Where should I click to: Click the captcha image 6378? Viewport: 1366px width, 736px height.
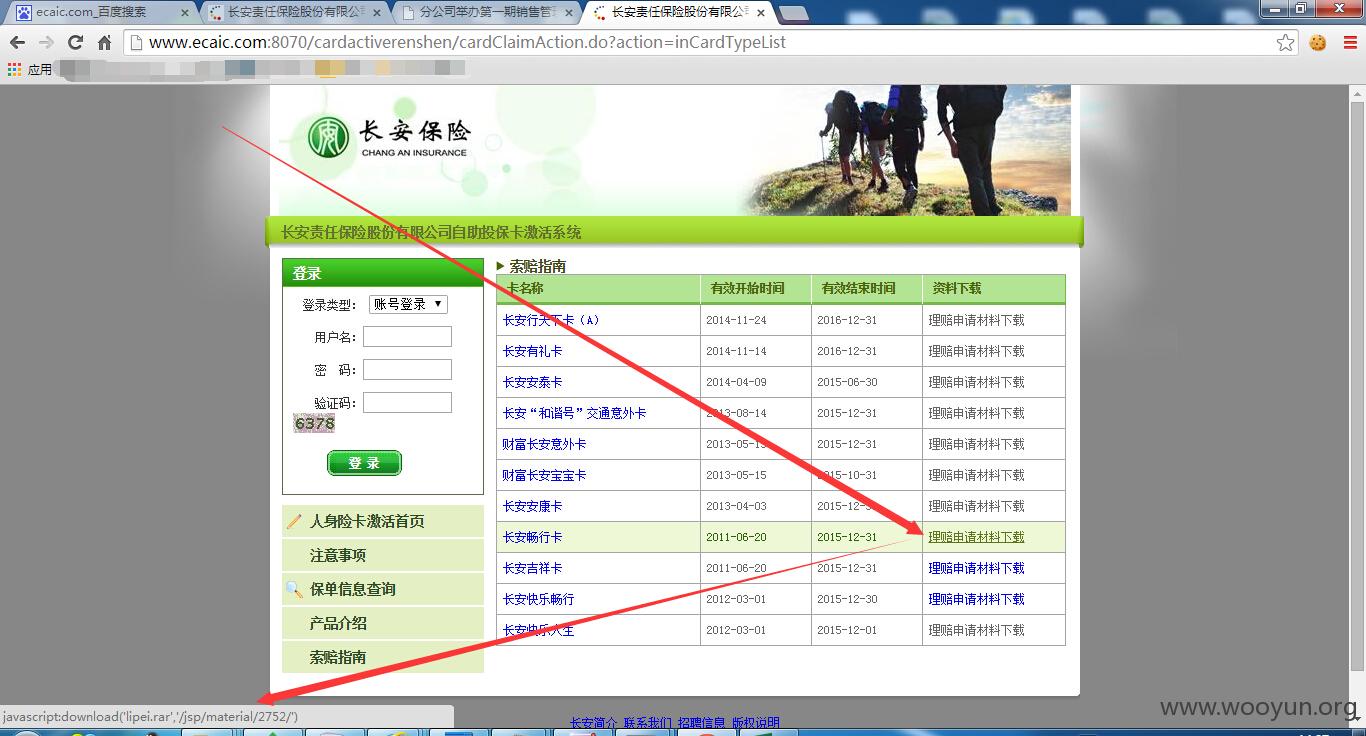314,423
